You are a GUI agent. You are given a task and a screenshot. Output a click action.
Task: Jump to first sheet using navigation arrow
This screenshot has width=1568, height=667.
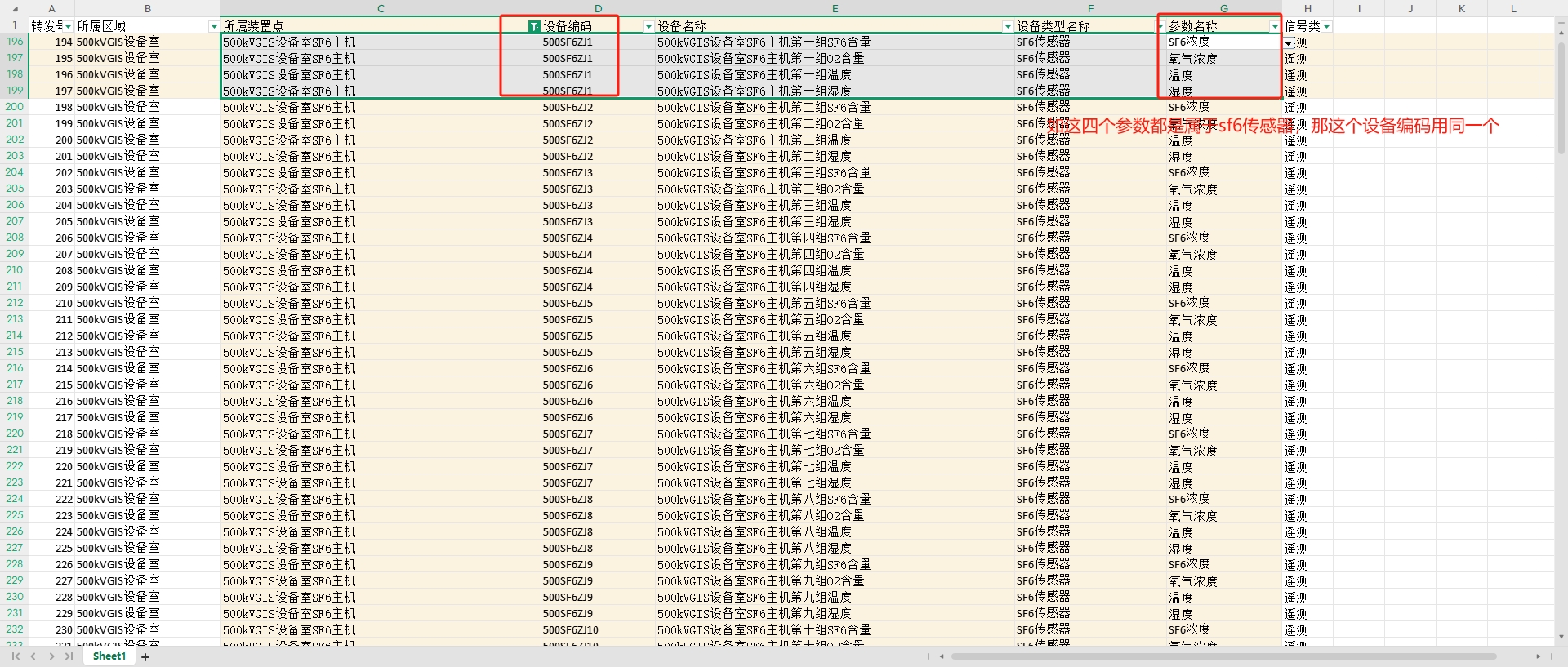point(16,656)
